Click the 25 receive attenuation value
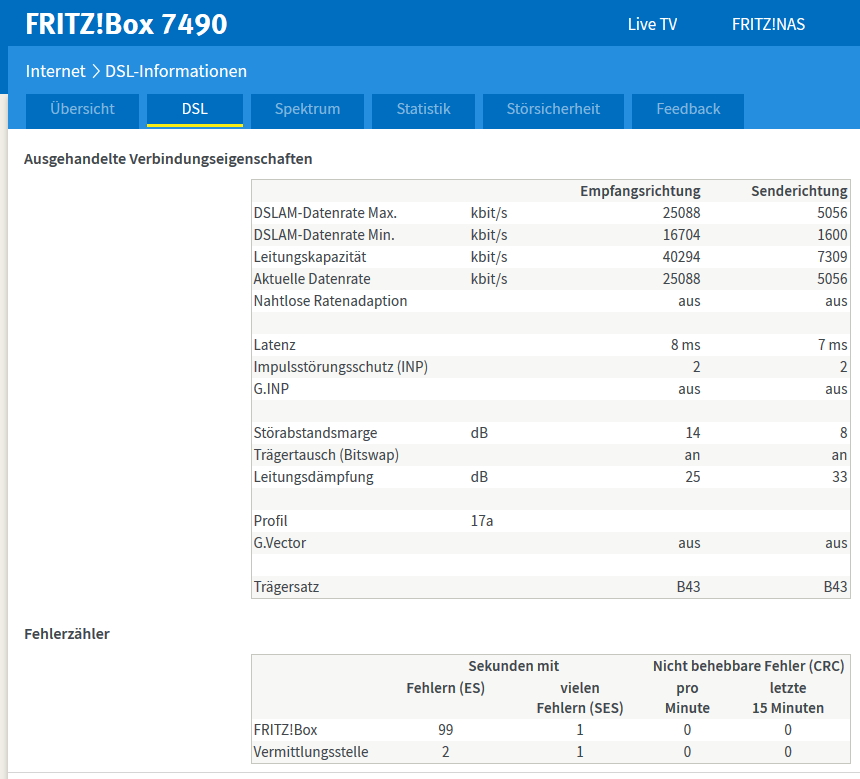Image resolution: width=860 pixels, height=779 pixels. [x=693, y=477]
